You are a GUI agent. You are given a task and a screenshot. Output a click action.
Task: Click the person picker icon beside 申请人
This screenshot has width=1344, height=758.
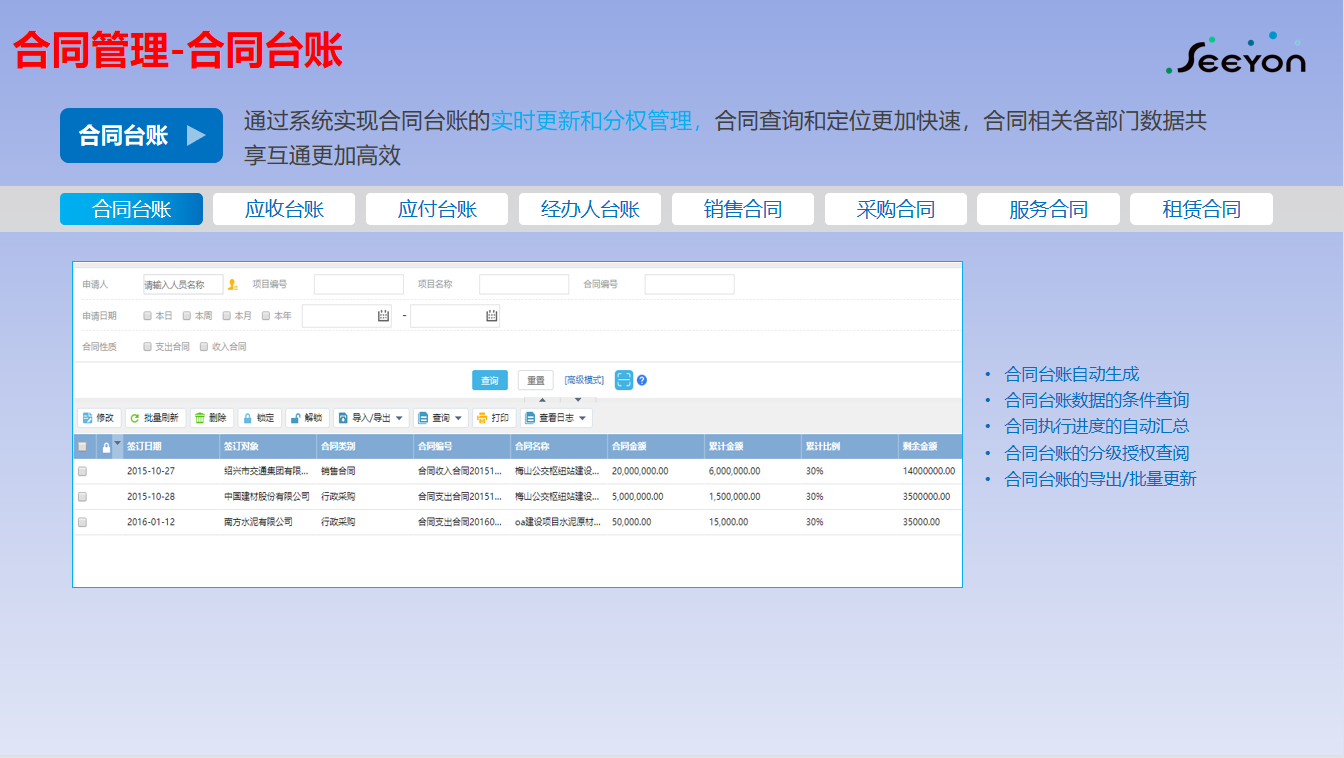(233, 285)
